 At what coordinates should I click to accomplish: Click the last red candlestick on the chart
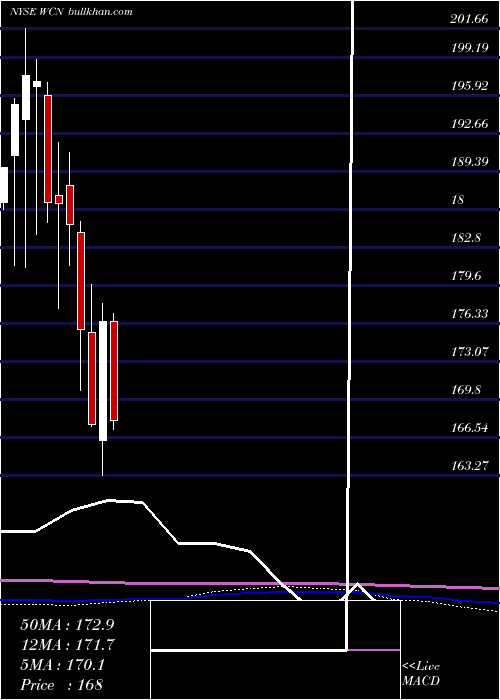tap(114, 371)
